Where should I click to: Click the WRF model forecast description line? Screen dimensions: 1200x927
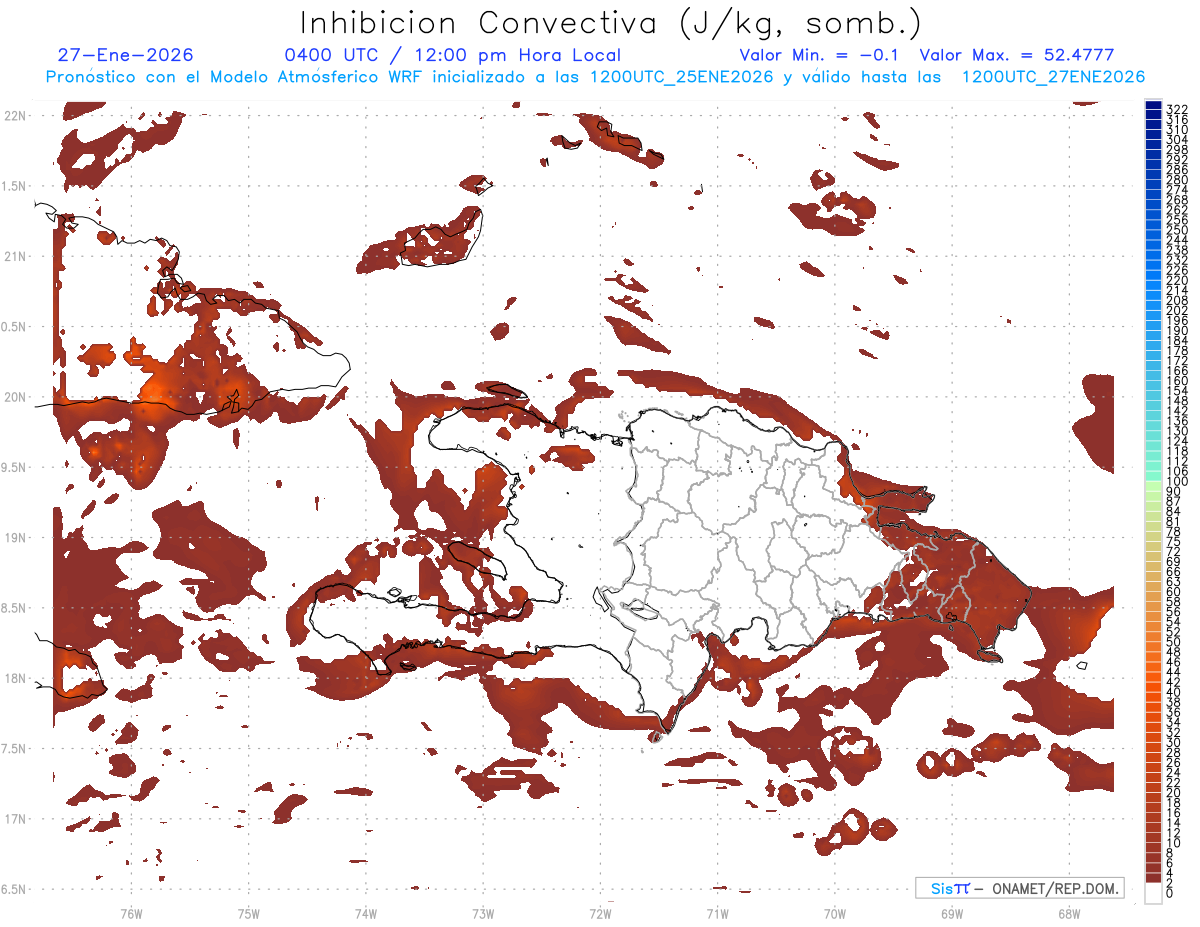(596, 77)
